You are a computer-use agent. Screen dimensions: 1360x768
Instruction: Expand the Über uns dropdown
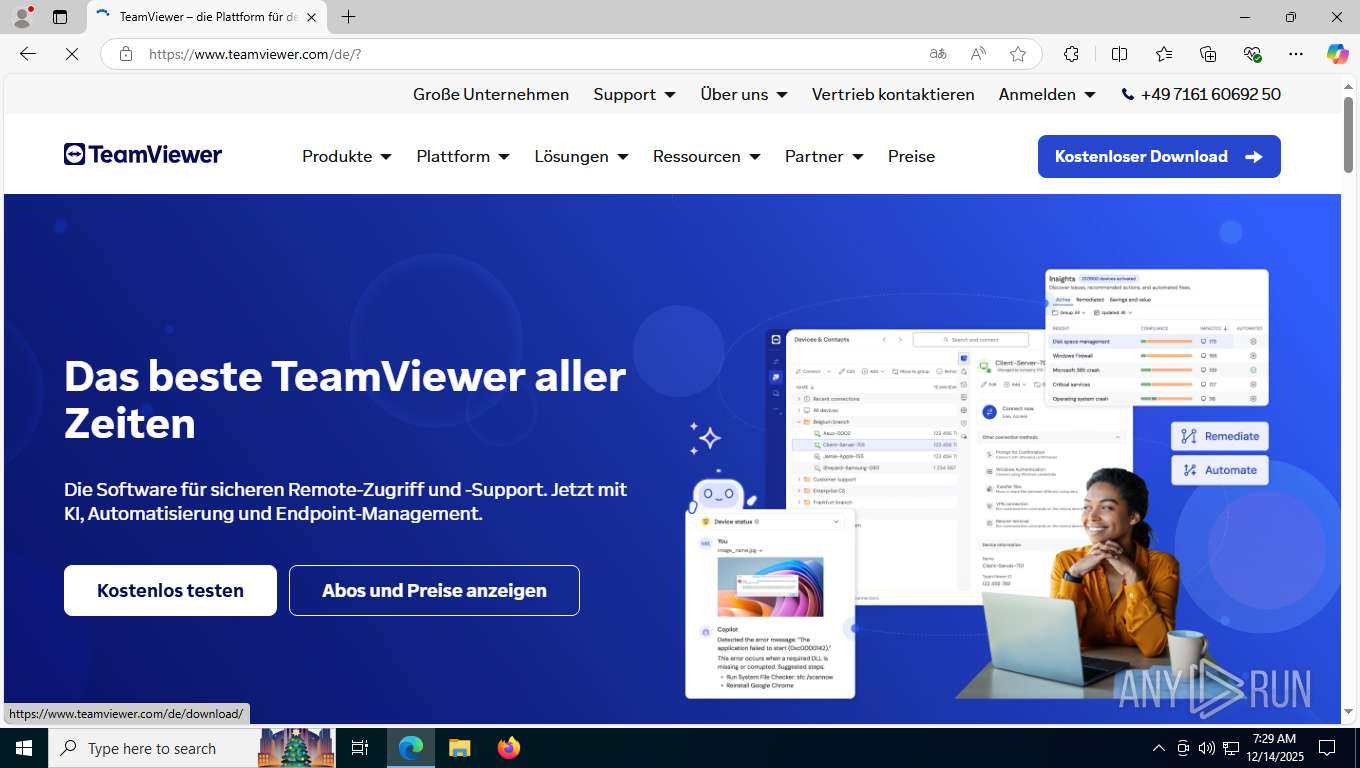tap(744, 94)
